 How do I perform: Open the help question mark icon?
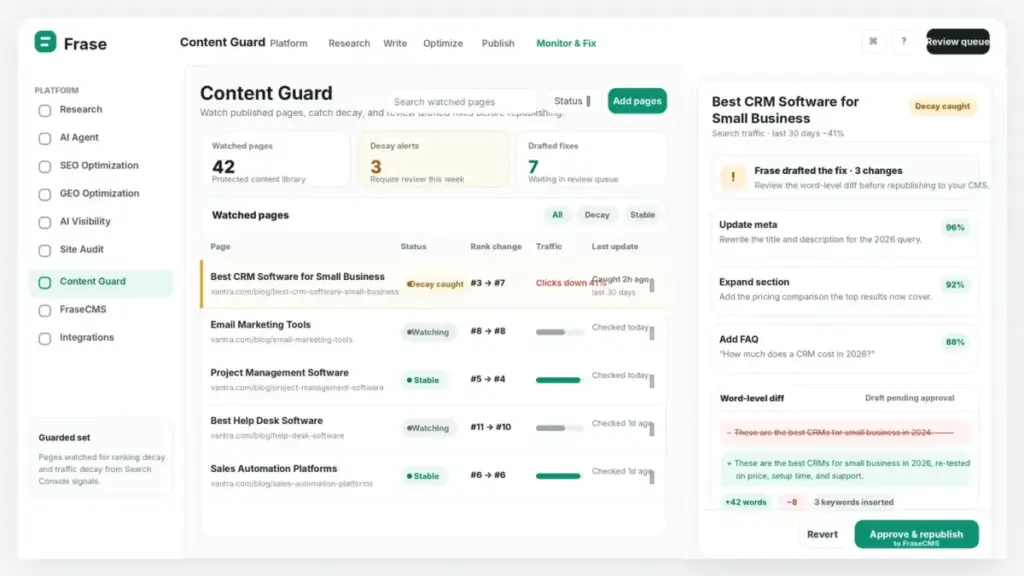904,41
